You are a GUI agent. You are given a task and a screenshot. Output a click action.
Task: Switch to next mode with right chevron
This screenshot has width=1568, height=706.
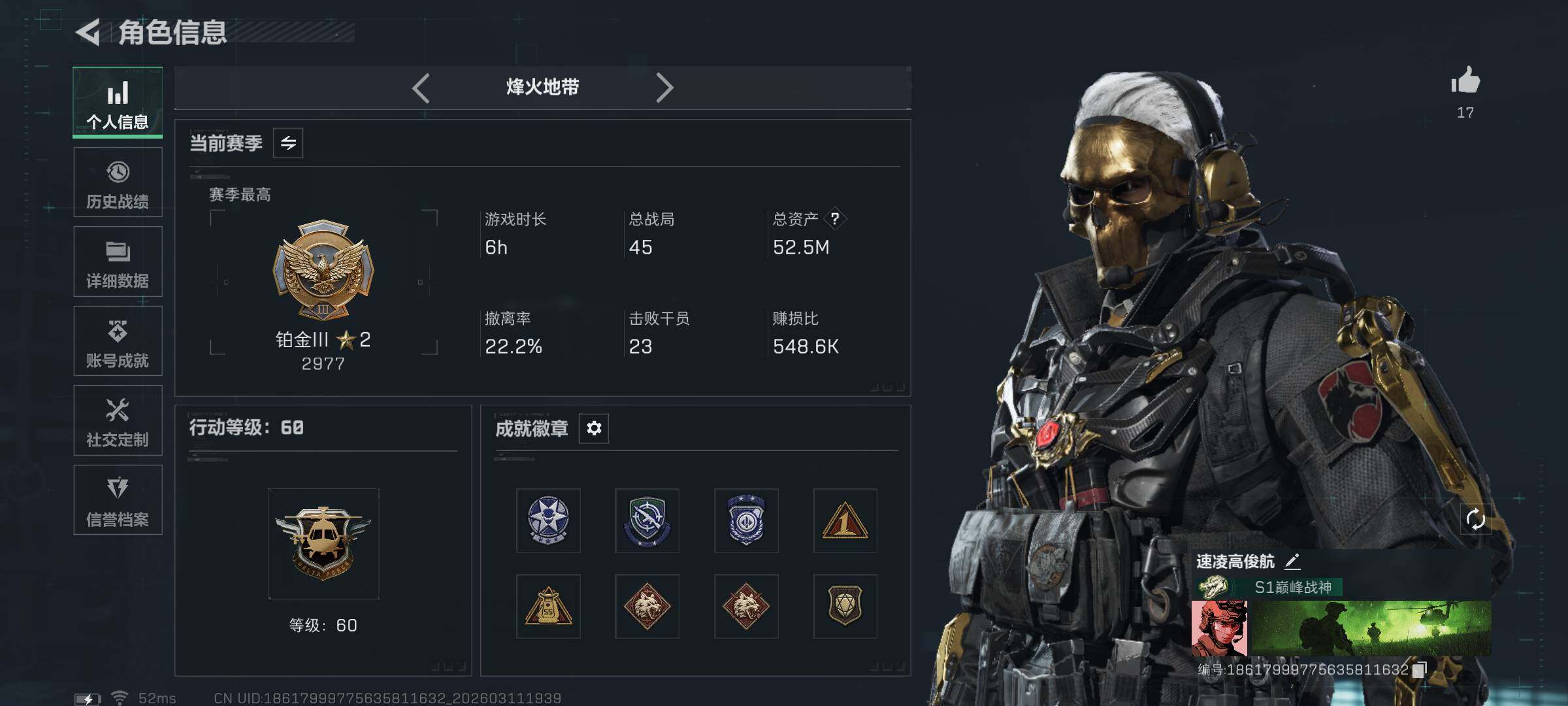click(x=664, y=88)
